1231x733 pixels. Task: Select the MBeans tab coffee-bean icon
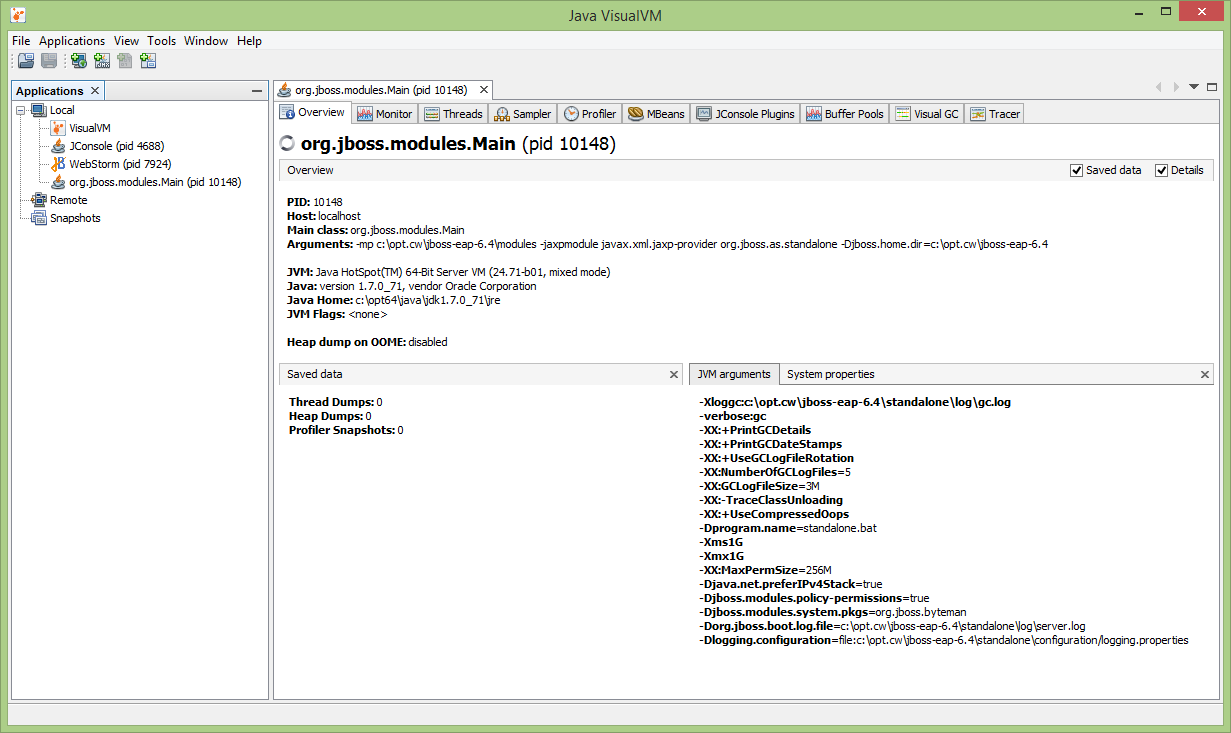[634, 113]
